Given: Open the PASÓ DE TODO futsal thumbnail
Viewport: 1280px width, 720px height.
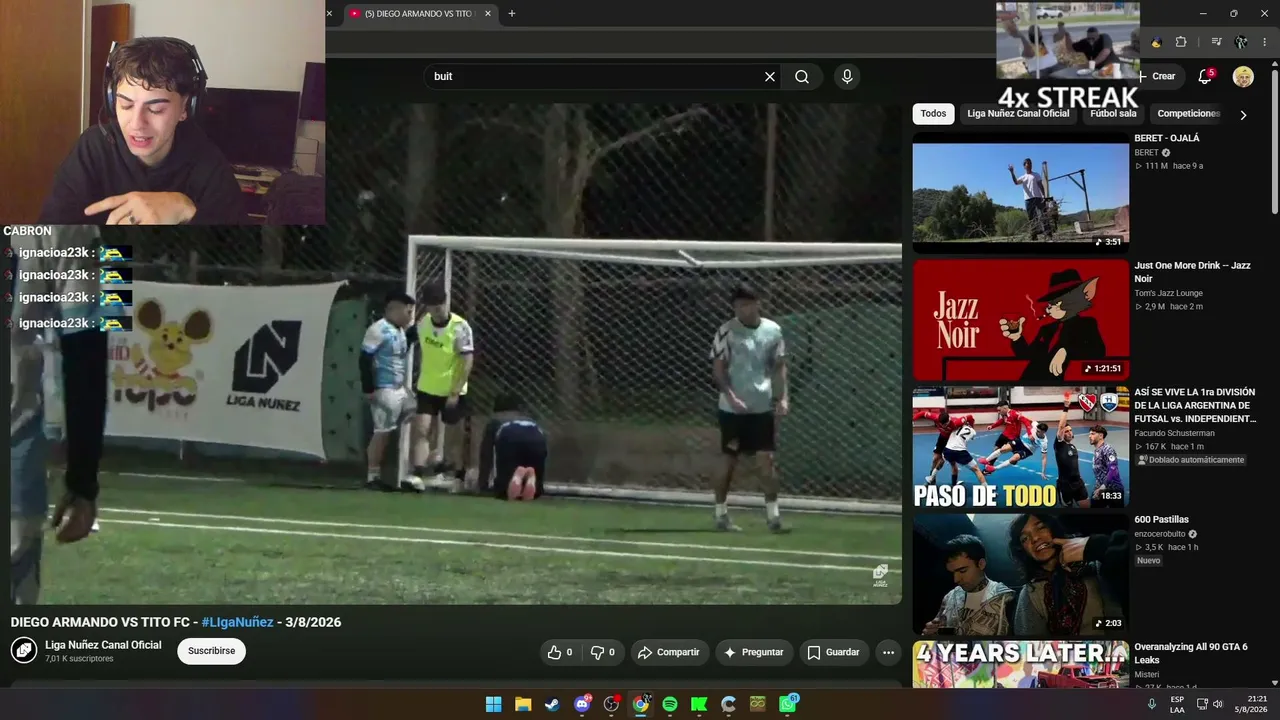Looking at the screenshot, I should coord(1020,447).
